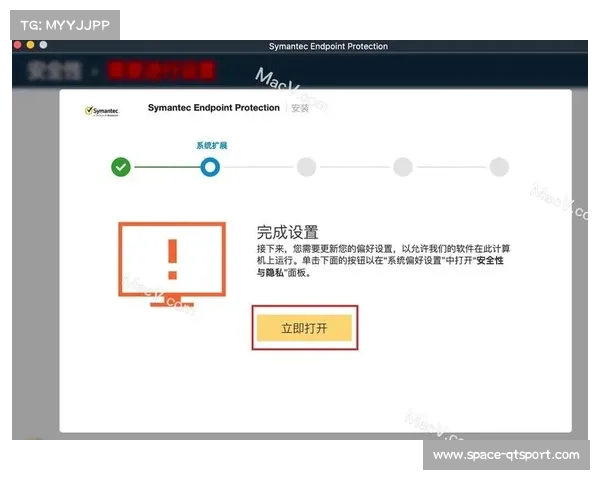Click the window title bar text
This screenshot has height=480, width=600.
click(x=328, y=46)
